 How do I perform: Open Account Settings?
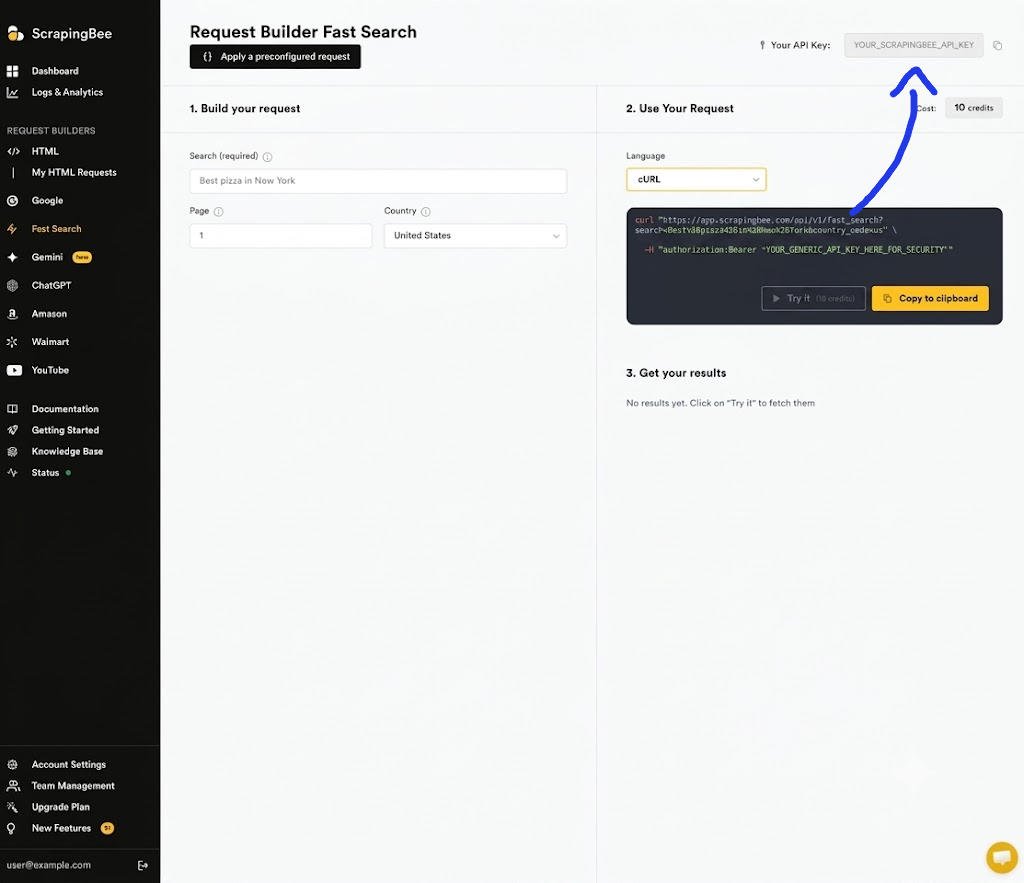pyautogui.click(x=69, y=764)
